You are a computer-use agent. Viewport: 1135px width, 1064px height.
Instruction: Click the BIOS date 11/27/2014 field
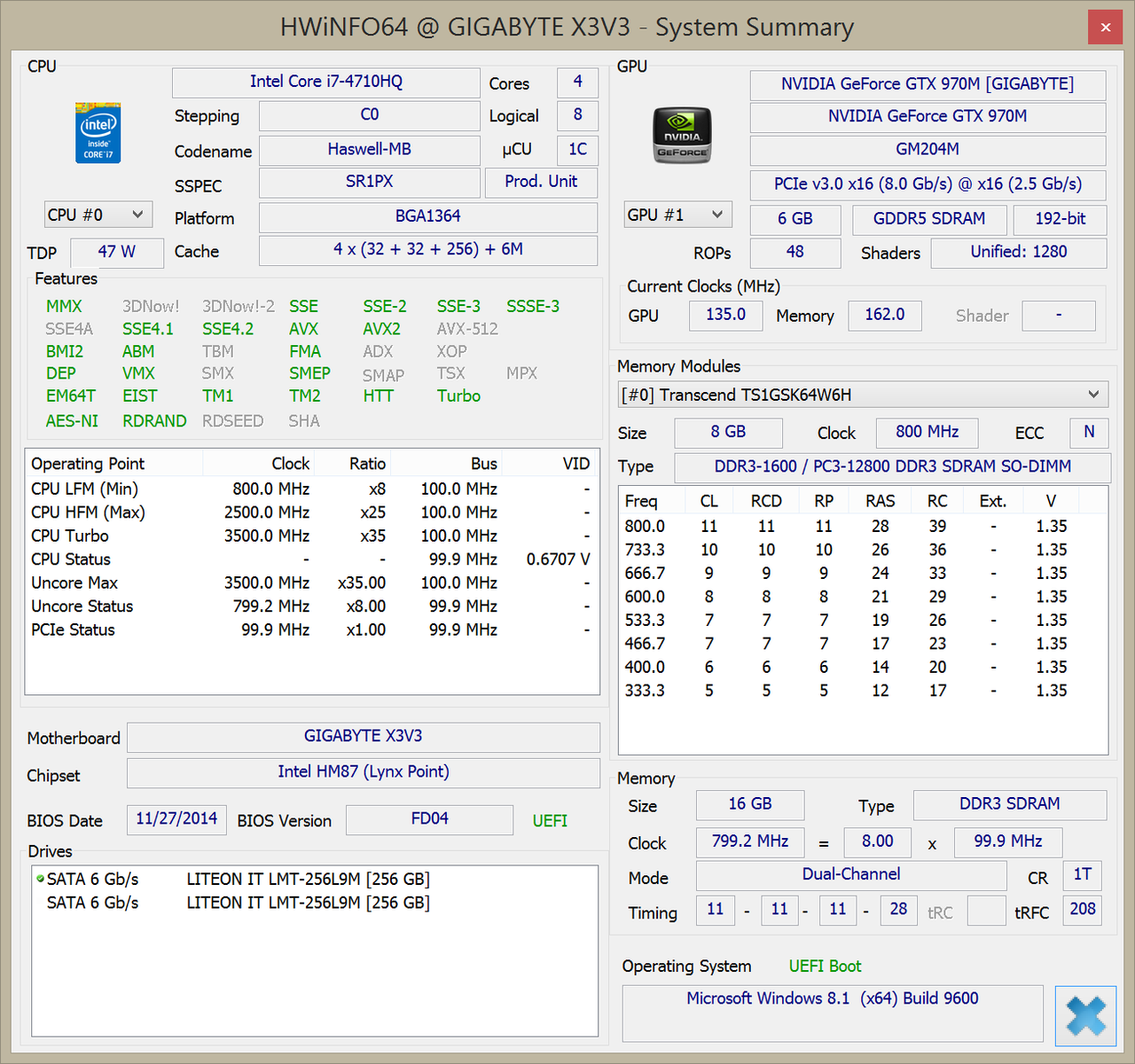[x=176, y=819]
